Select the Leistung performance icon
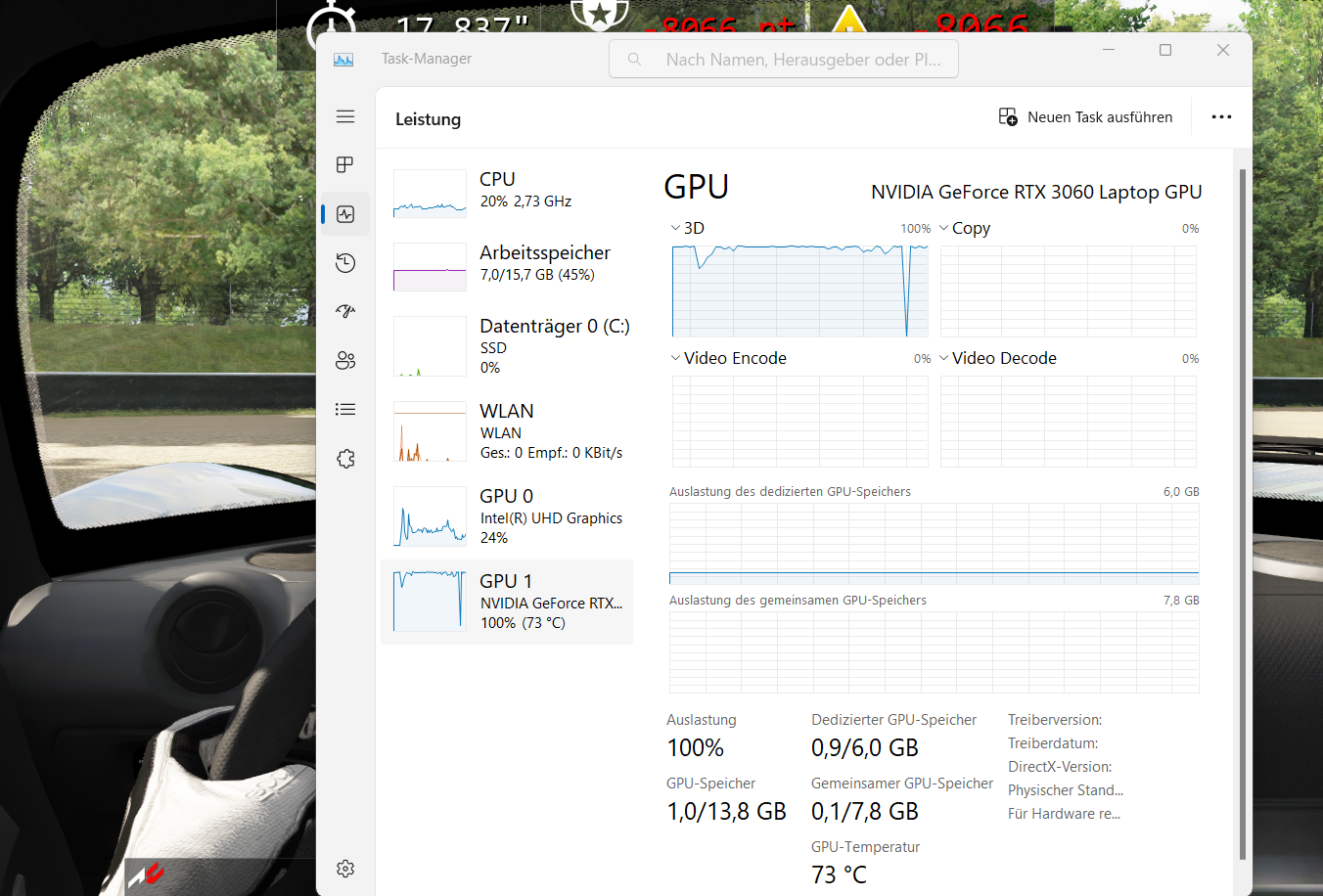The height and width of the screenshot is (896, 1323). click(x=345, y=213)
